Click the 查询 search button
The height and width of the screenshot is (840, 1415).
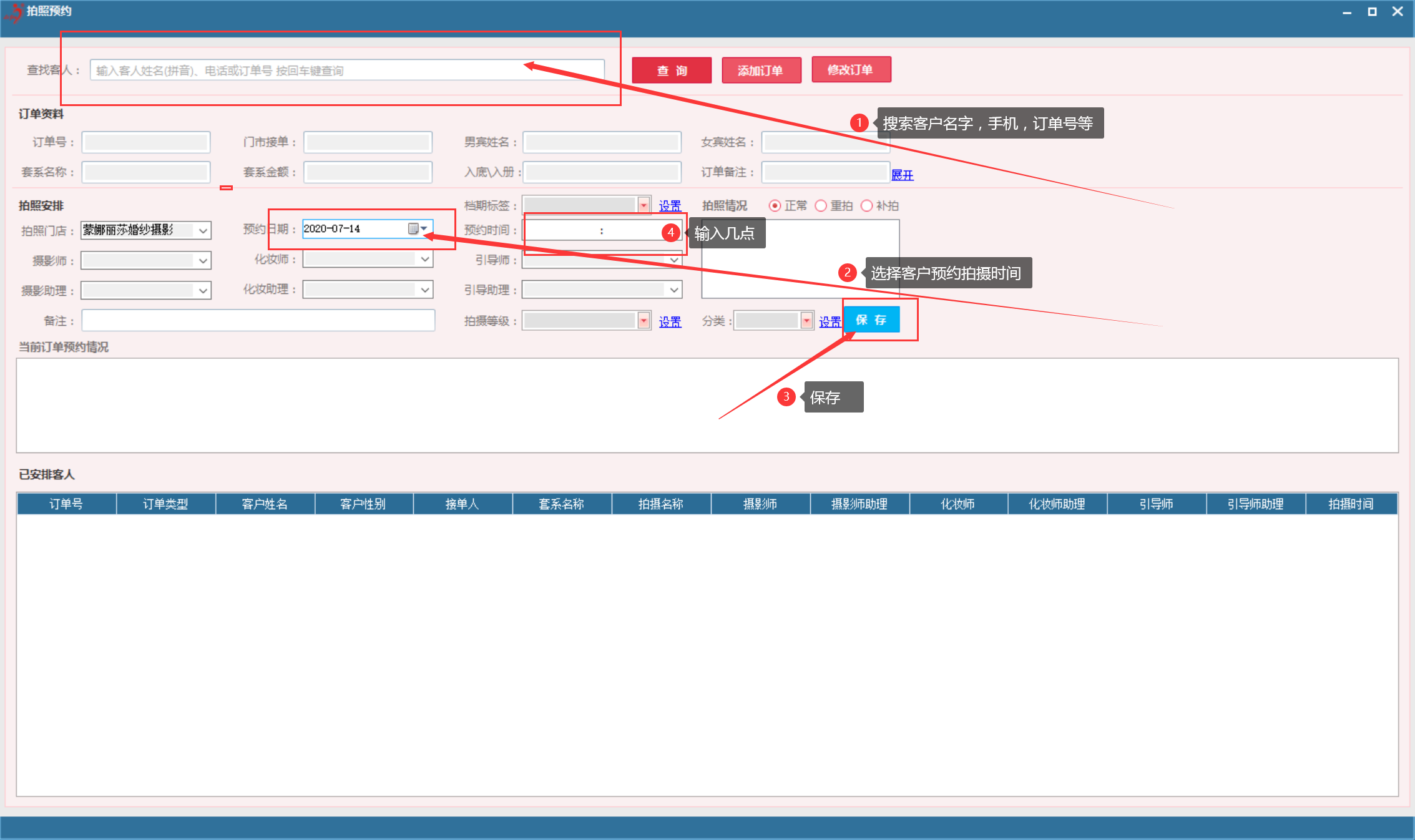pos(672,71)
